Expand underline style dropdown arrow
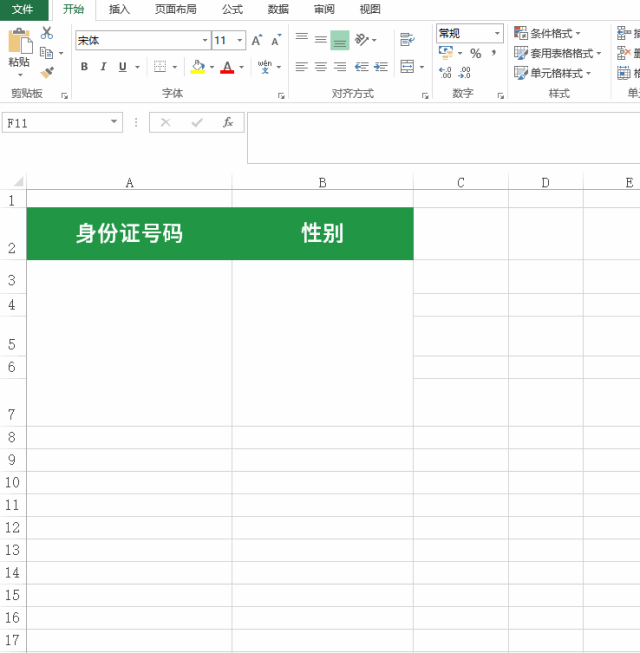 click(137, 67)
